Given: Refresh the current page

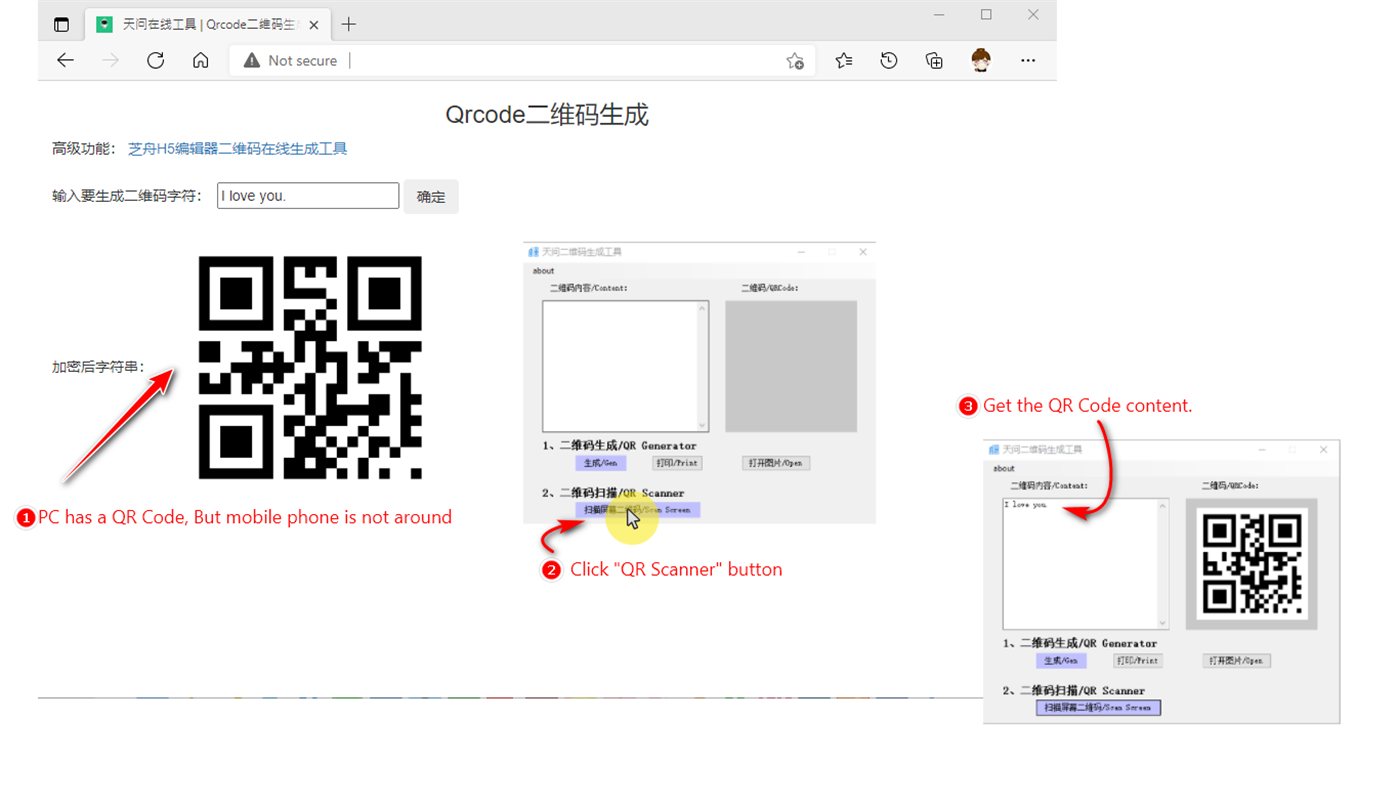Looking at the screenshot, I should point(155,60).
